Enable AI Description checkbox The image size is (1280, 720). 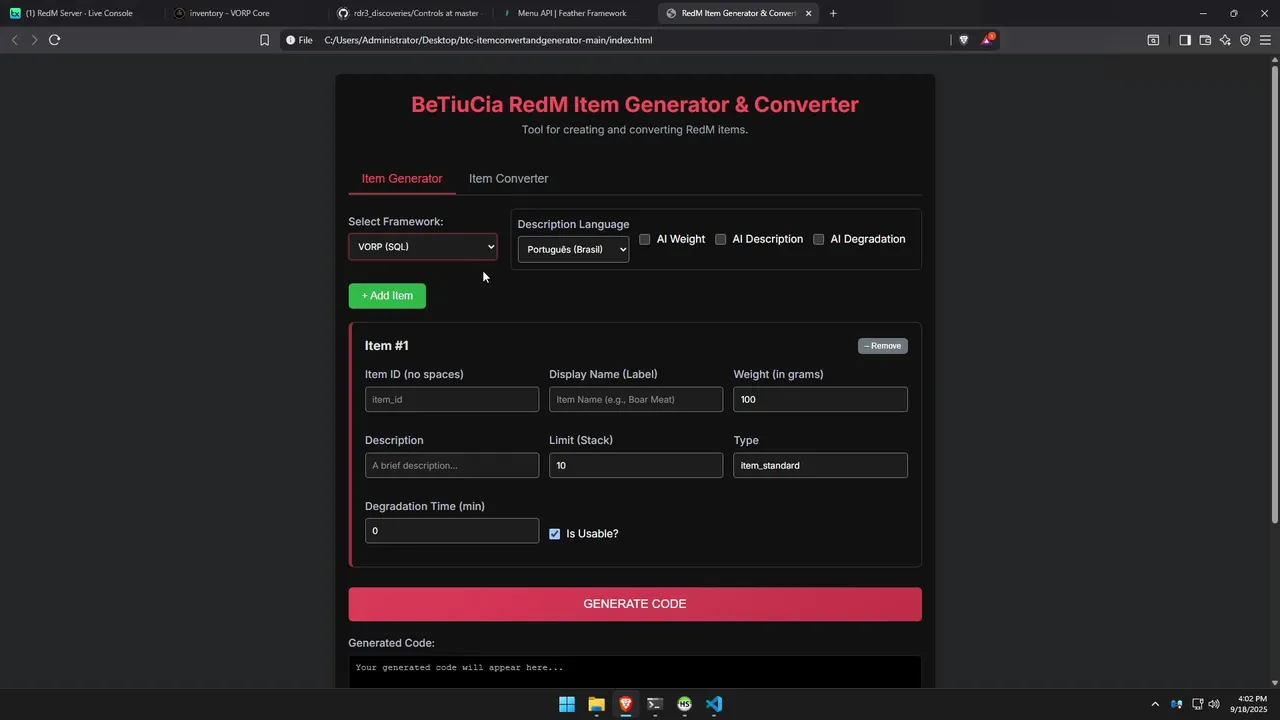720,239
